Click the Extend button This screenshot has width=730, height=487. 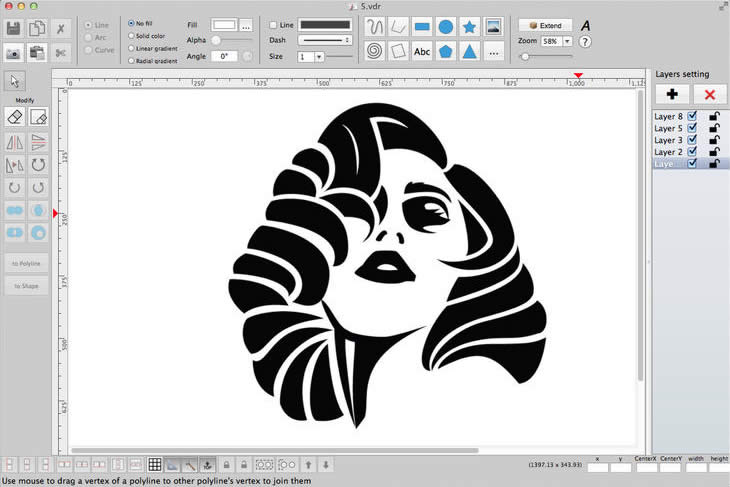point(545,25)
